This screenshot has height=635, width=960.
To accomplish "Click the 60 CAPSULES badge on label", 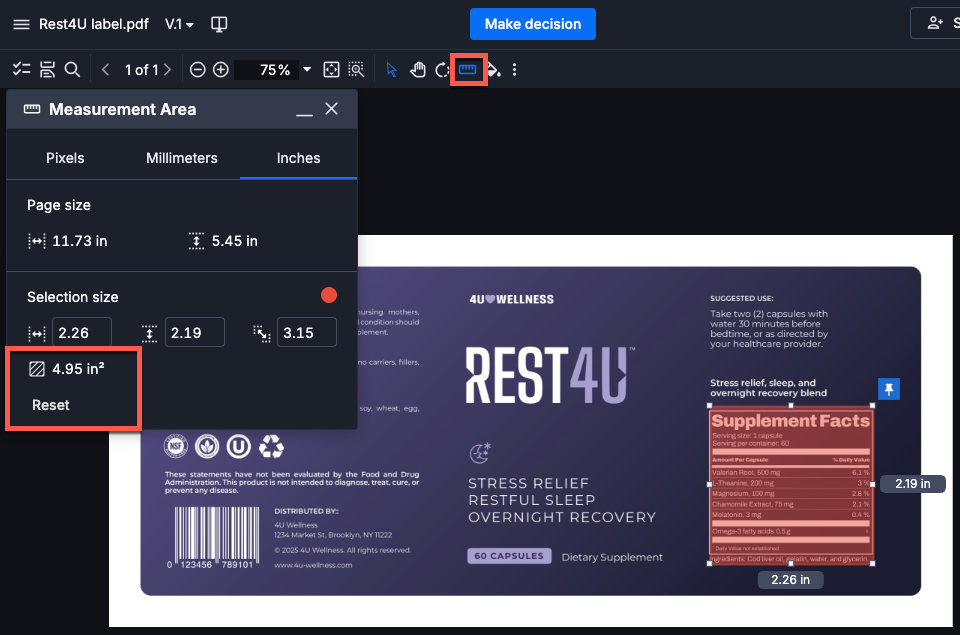I will 509,556.
